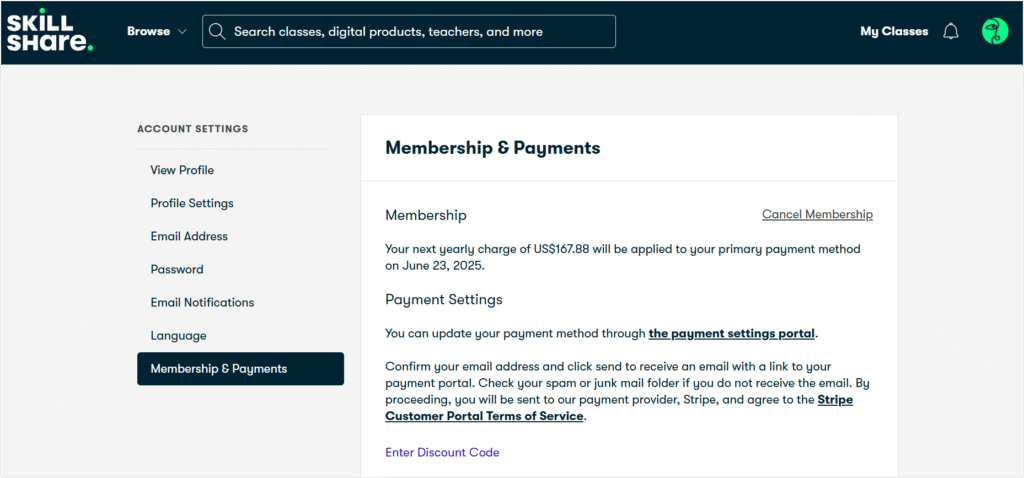1024x478 pixels.
Task: Open View Profile in sidebar
Action: [x=182, y=170]
